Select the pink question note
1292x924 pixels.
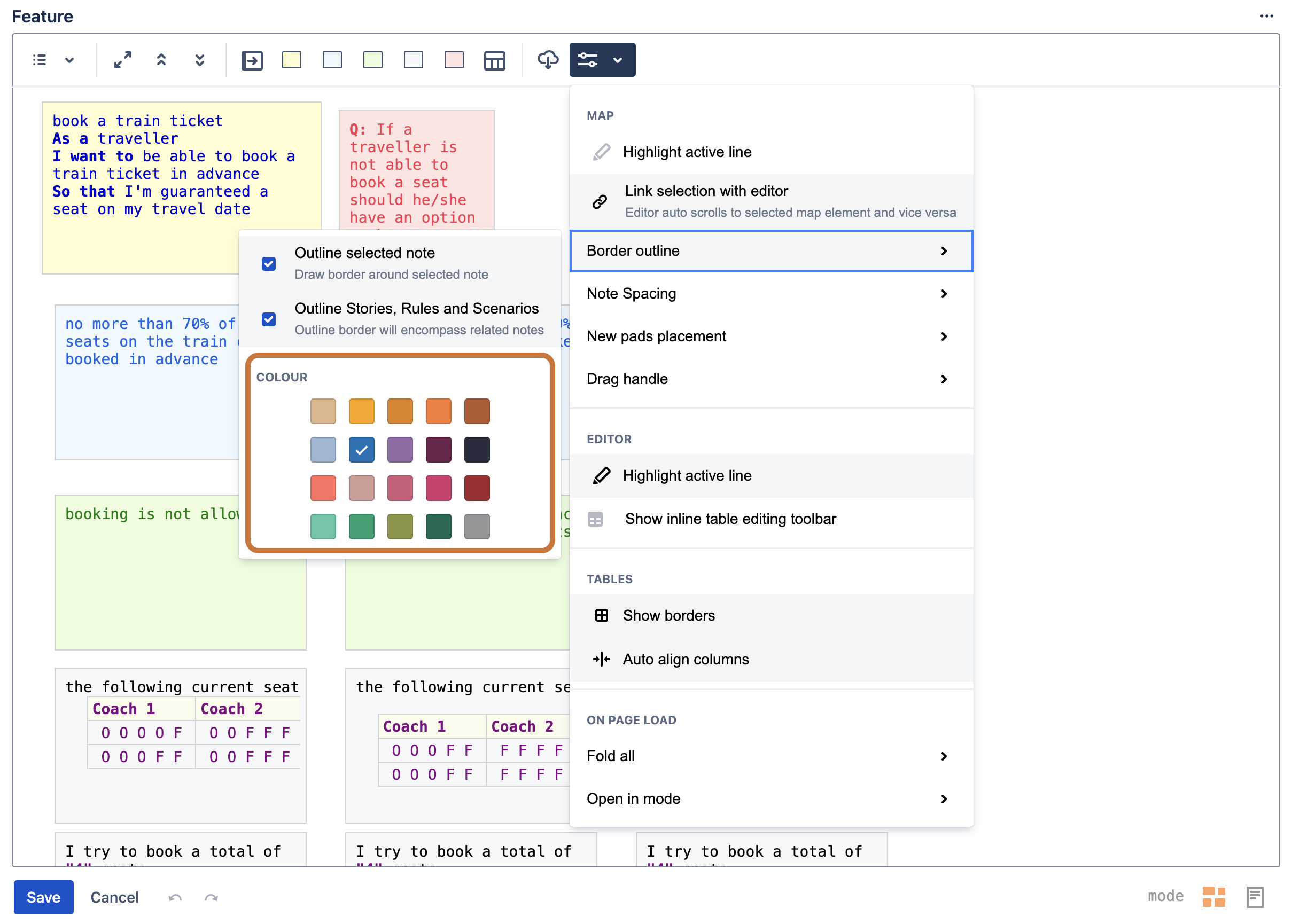pos(417,170)
